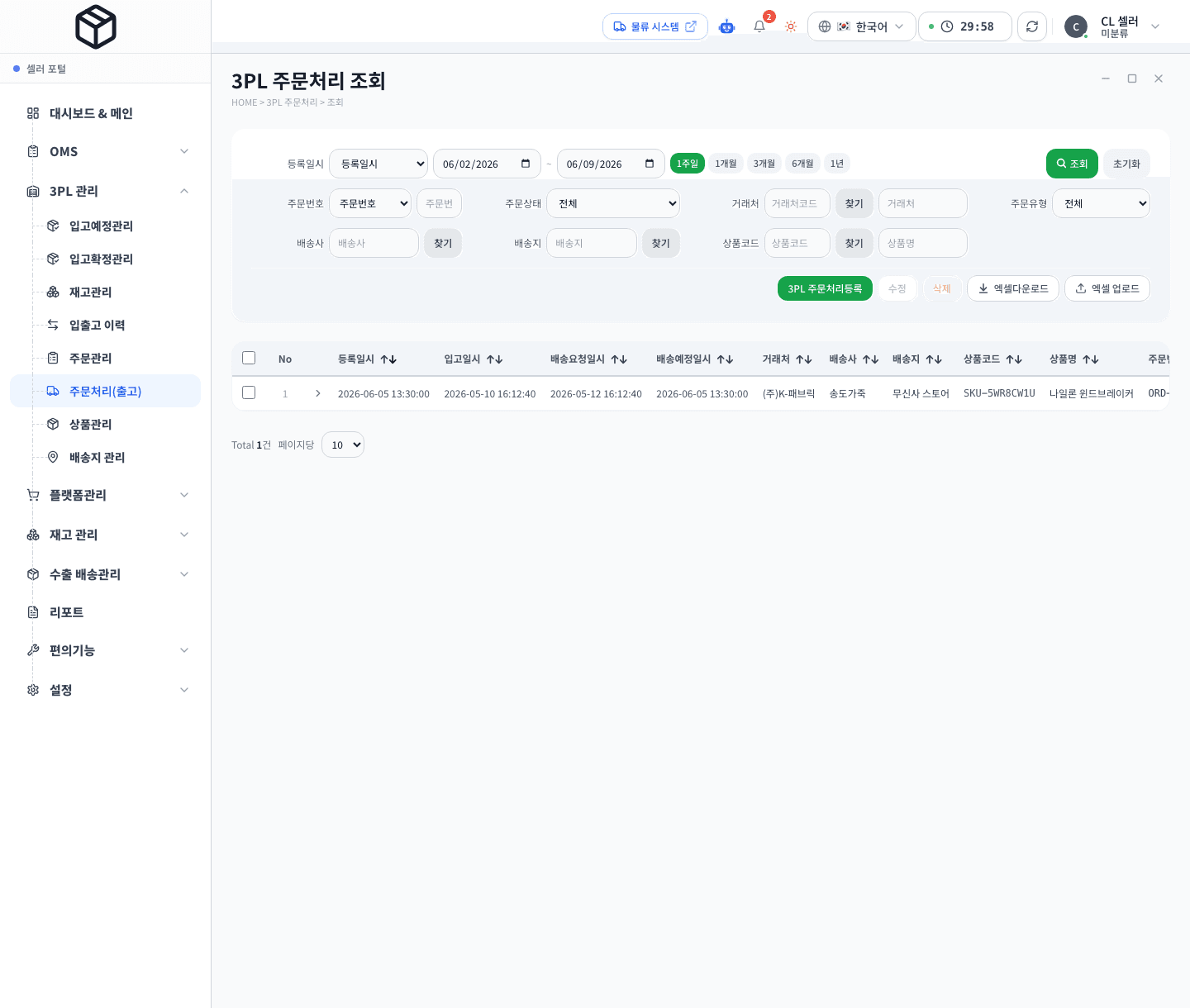
Task: Click 배송지 관리 location pin icon
Action: tap(53, 457)
